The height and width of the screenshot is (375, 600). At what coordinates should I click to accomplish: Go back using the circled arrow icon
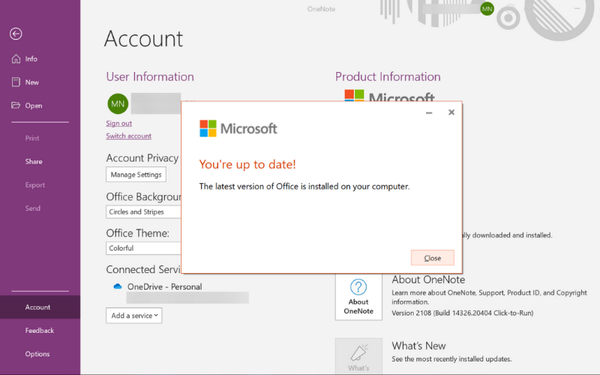pyautogui.click(x=16, y=34)
